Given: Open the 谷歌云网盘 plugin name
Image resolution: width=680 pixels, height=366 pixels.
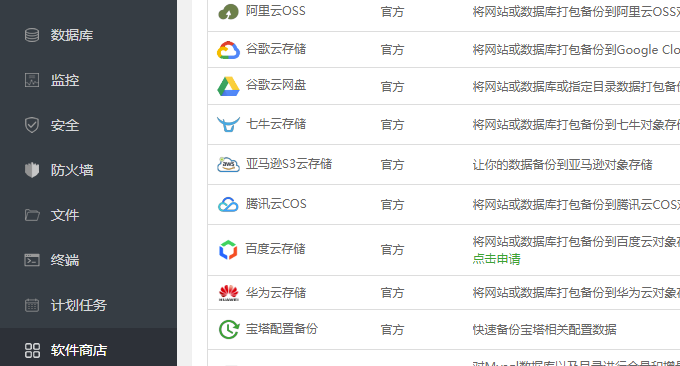Looking at the screenshot, I should [276, 85].
